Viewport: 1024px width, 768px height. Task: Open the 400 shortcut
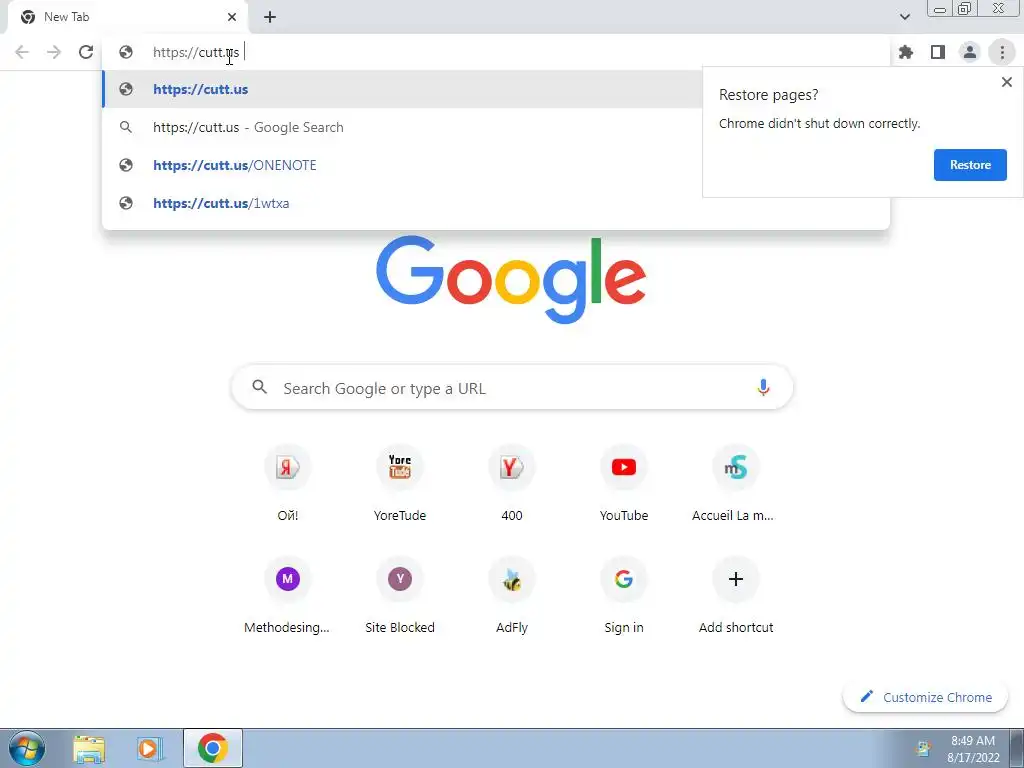[x=512, y=485]
